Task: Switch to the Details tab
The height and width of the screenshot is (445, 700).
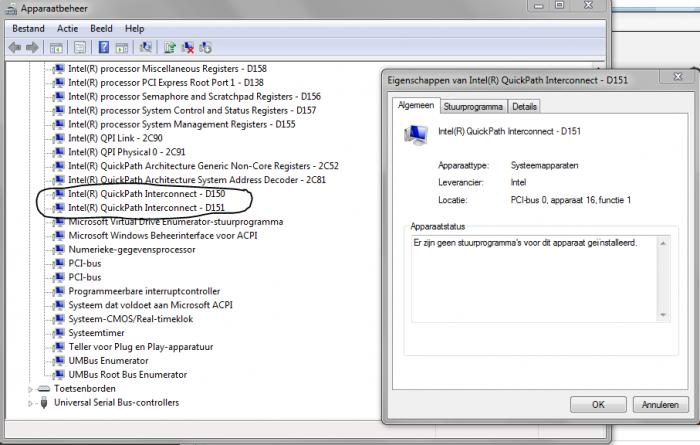Action: (524, 107)
